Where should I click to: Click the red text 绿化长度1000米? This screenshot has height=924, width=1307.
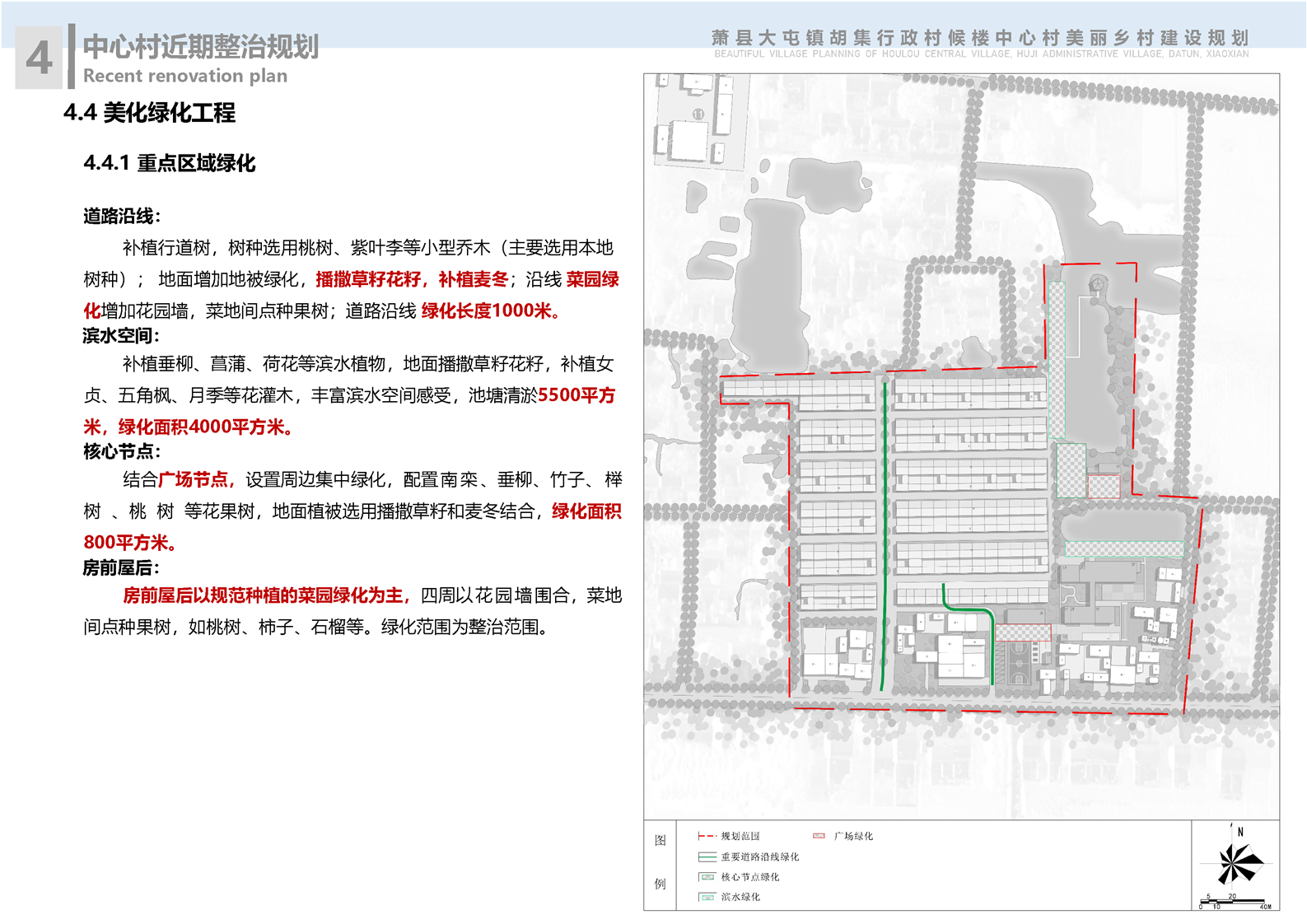coord(491,311)
